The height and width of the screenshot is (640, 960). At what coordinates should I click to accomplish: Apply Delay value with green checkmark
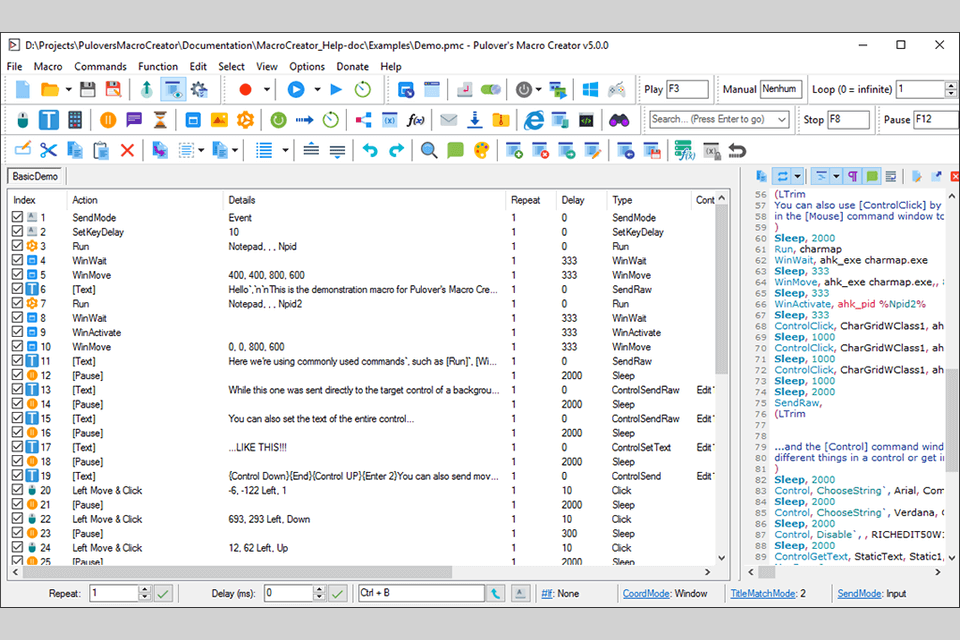coord(339,593)
